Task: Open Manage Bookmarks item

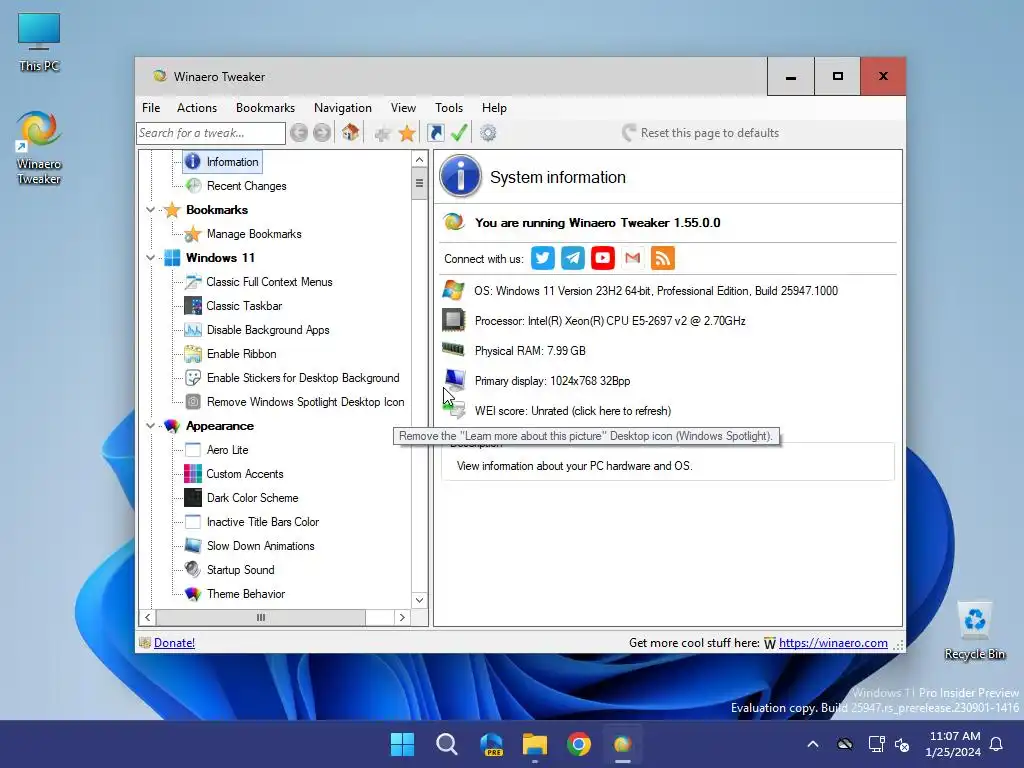Action: click(x=254, y=234)
